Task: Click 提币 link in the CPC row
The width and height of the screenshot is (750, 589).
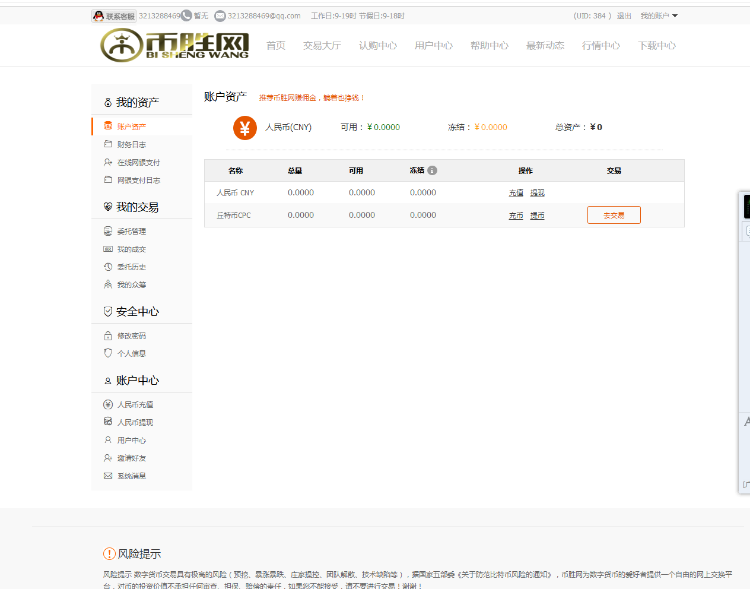Action: tap(537, 215)
